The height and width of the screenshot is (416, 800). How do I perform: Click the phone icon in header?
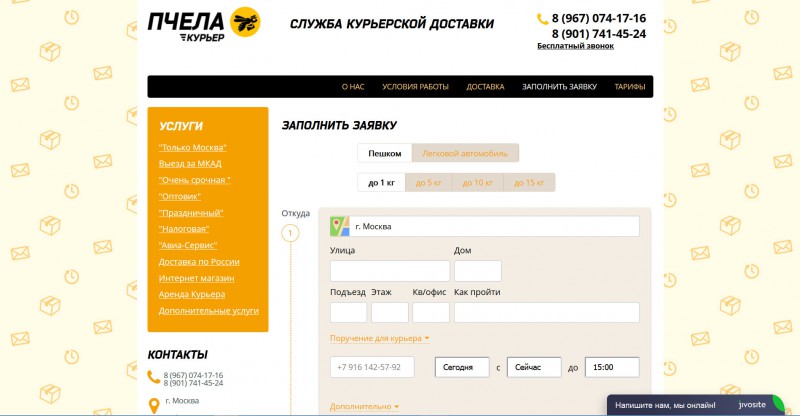542,19
